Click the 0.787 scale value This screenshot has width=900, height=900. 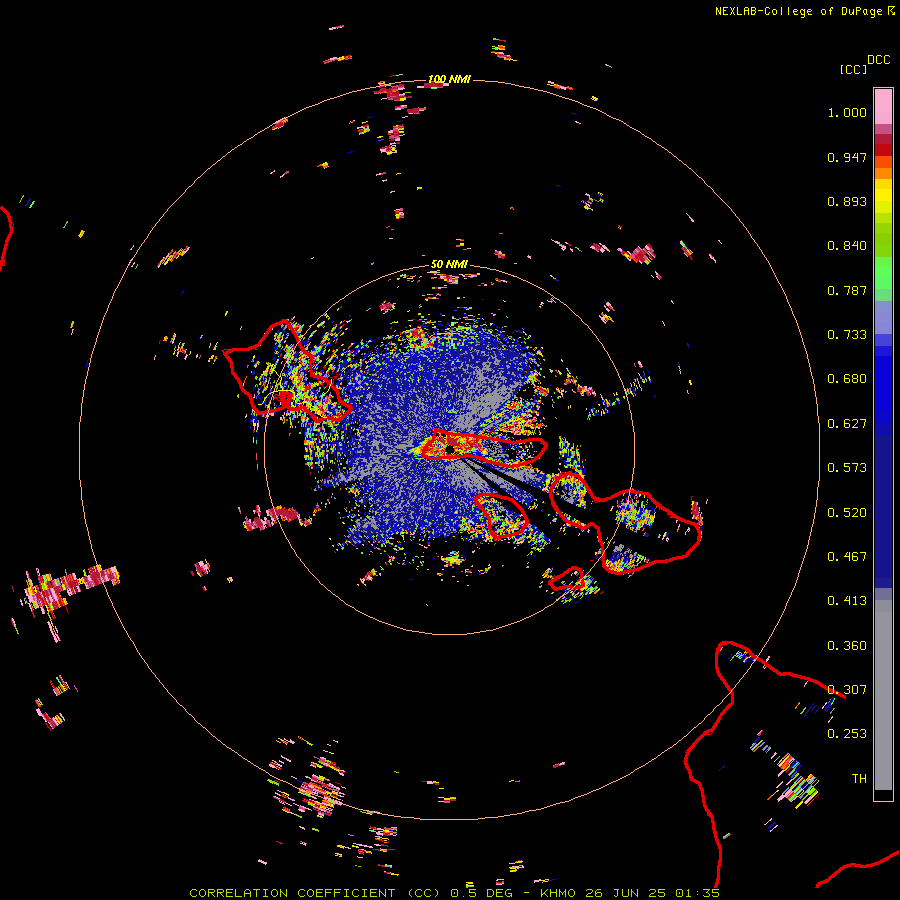click(847, 290)
